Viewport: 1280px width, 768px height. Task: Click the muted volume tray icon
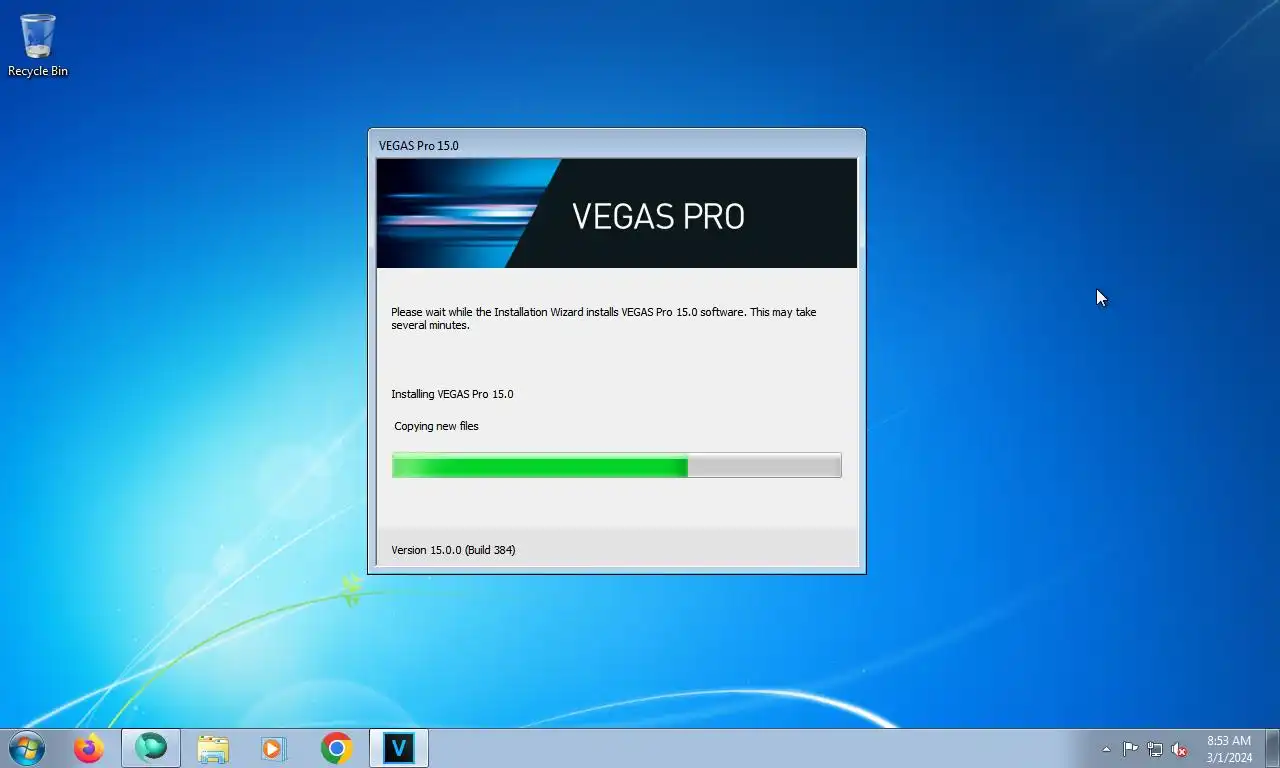[1179, 749]
